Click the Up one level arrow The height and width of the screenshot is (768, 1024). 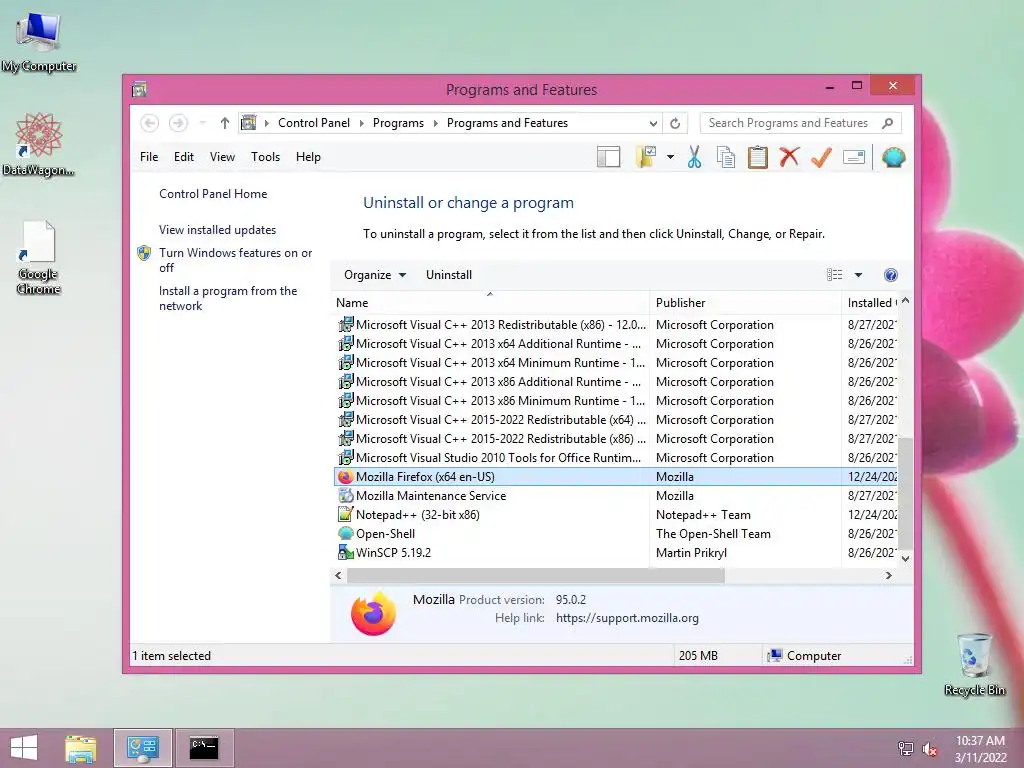tap(225, 123)
